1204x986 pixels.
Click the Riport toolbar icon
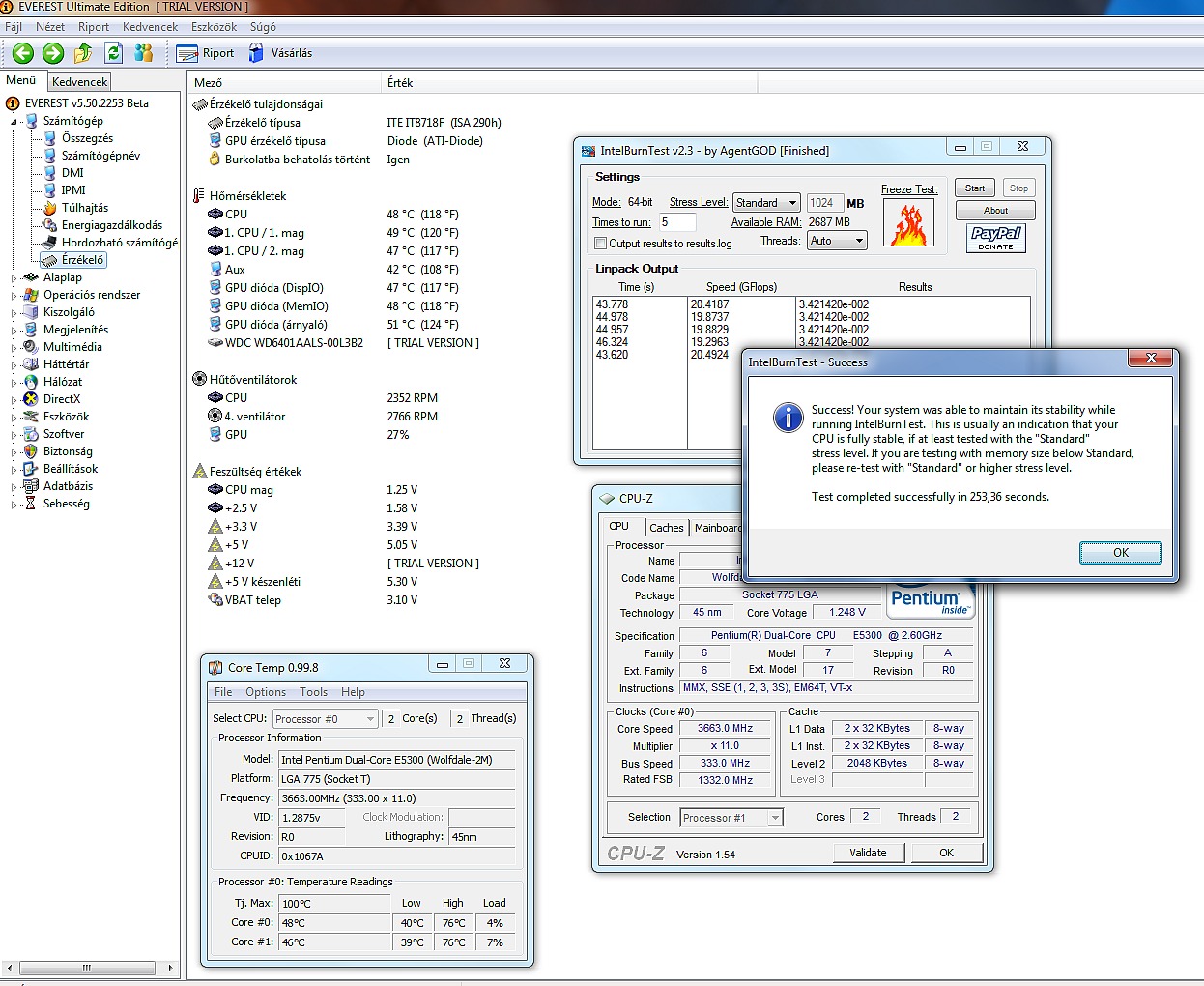click(187, 53)
